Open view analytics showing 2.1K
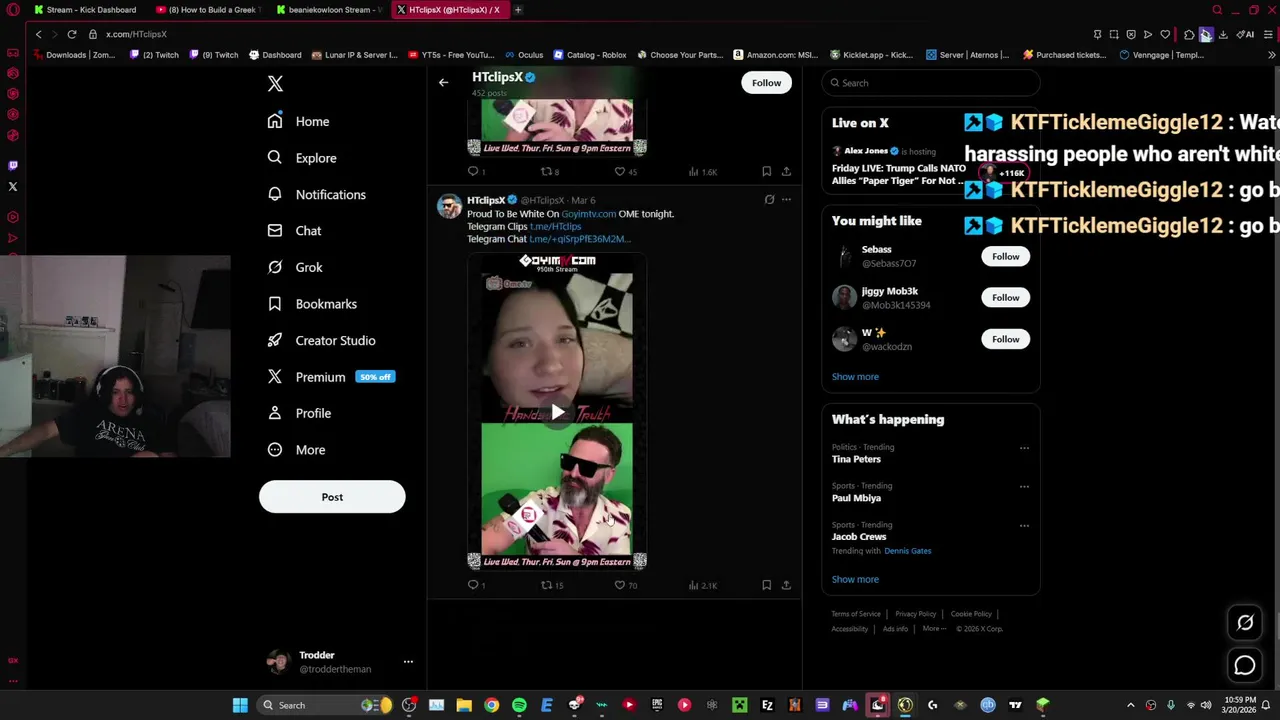 703,585
